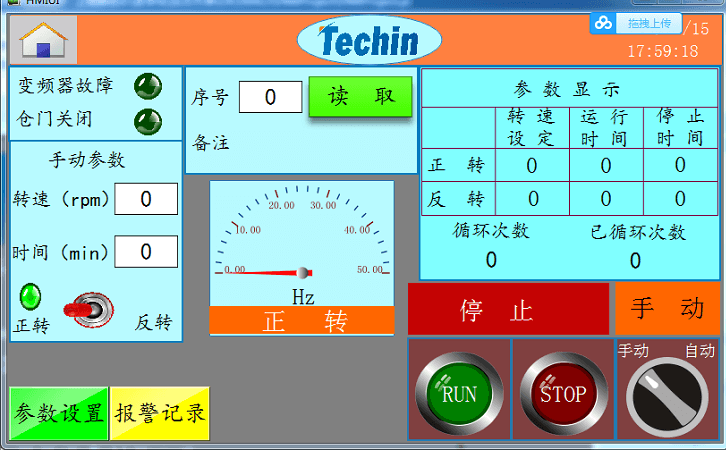Click the 拖拽上传 button
This screenshot has height=450, width=726.
pos(649,23)
